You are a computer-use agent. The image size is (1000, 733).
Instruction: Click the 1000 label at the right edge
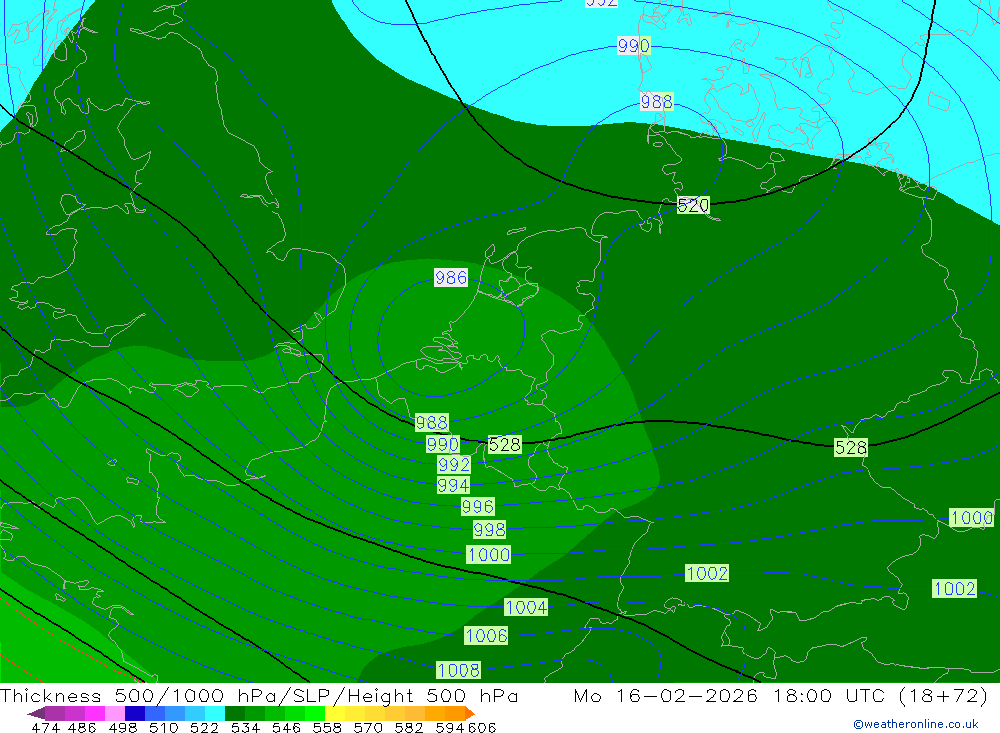pyautogui.click(x=971, y=517)
